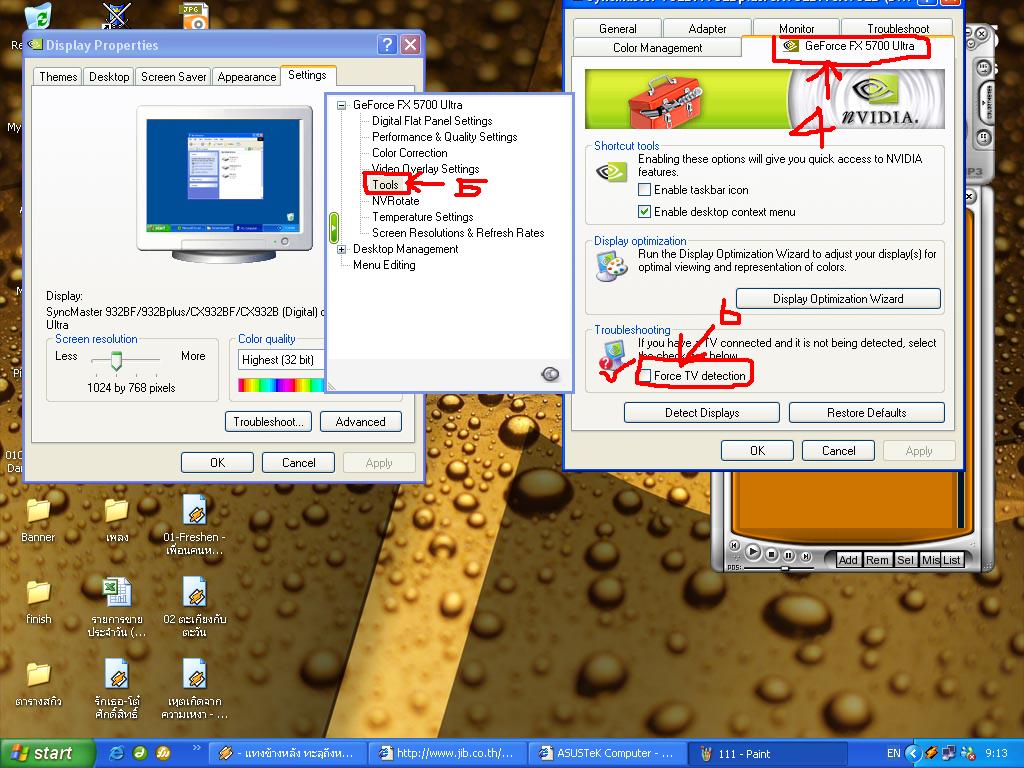Launch Internet Explorer from quick launch
The height and width of the screenshot is (768, 1024).
click(117, 753)
